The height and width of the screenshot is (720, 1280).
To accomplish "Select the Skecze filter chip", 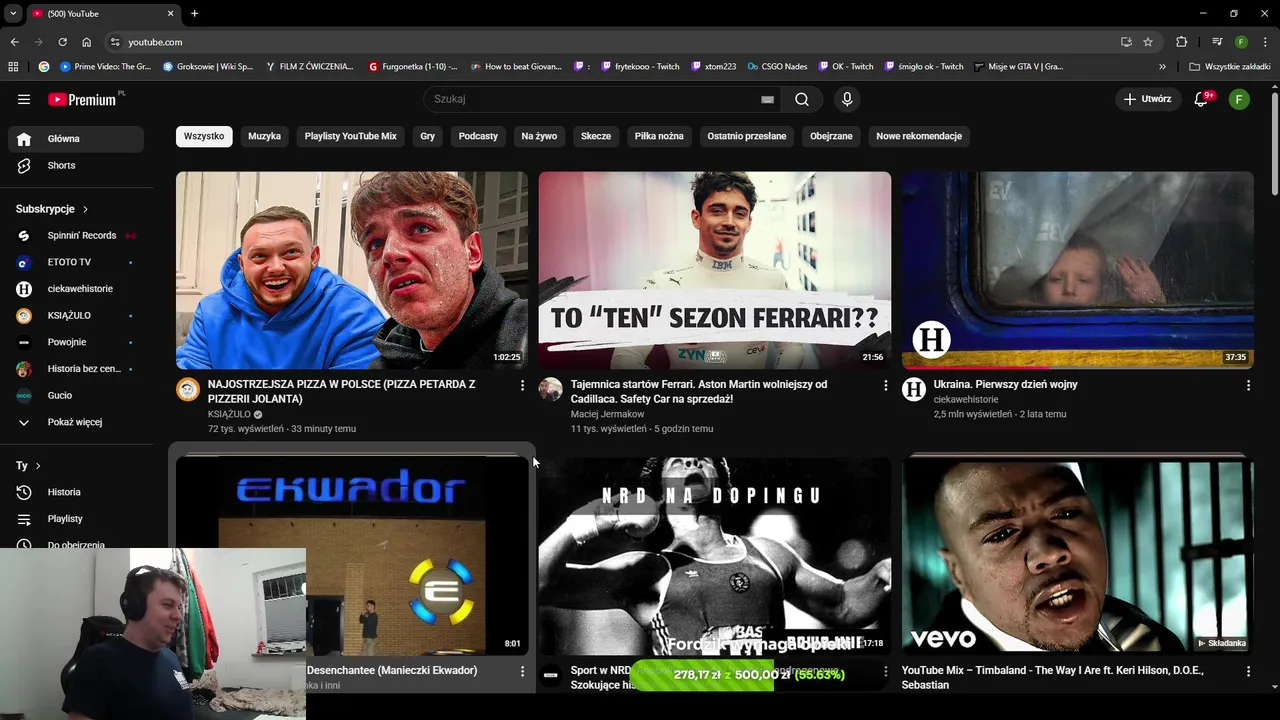I will [x=596, y=136].
